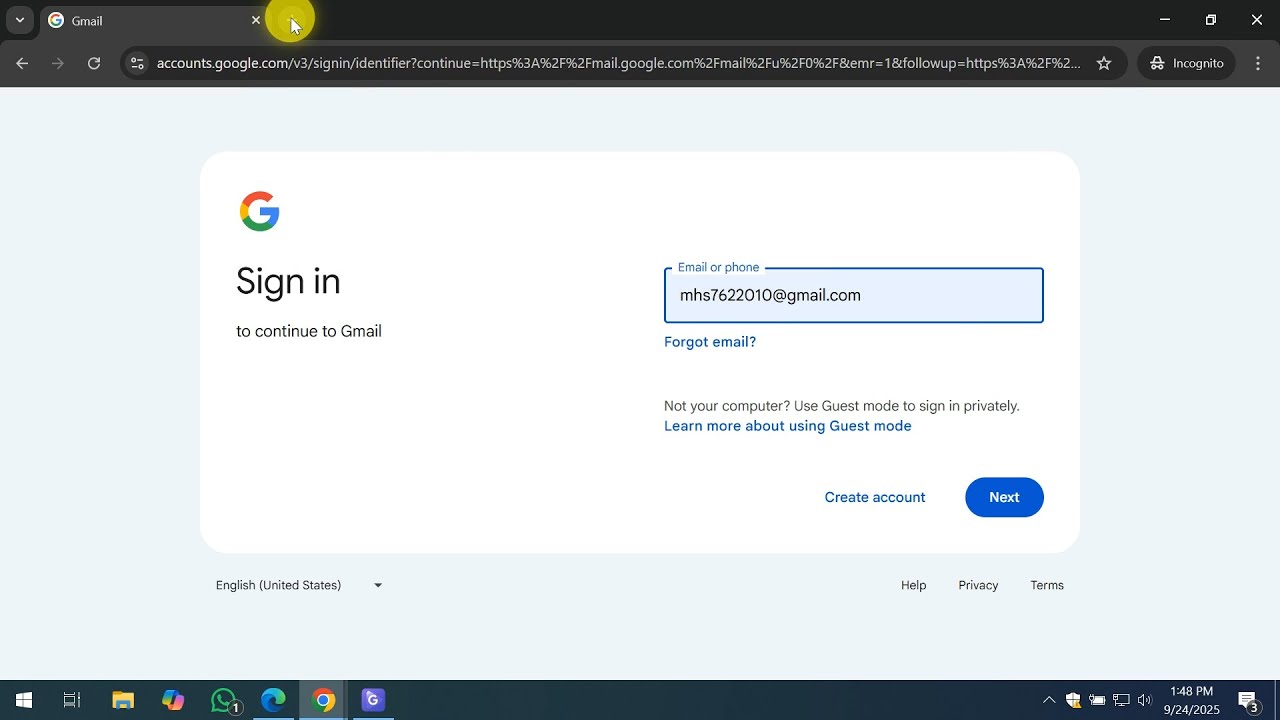Open WhatsApp from the taskbar
The height and width of the screenshot is (720, 1280).
point(224,700)
